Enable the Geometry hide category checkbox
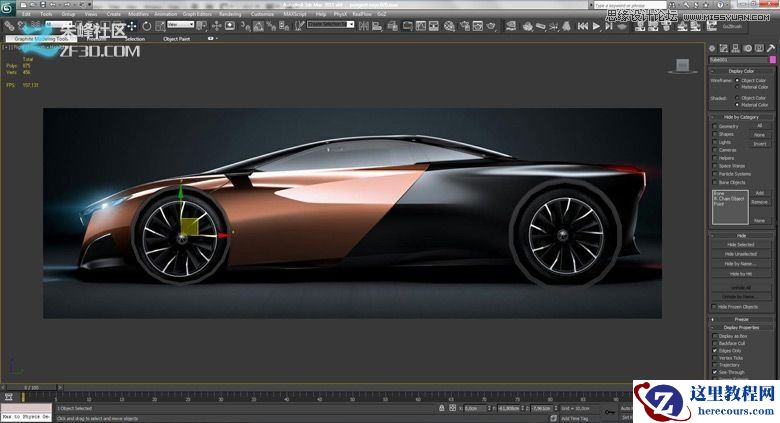780x423 pixels. tap(715, 126)
